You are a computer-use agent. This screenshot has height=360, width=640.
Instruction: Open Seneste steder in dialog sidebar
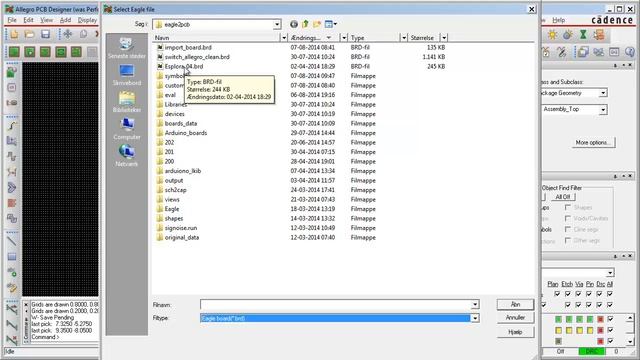[127, 48]
